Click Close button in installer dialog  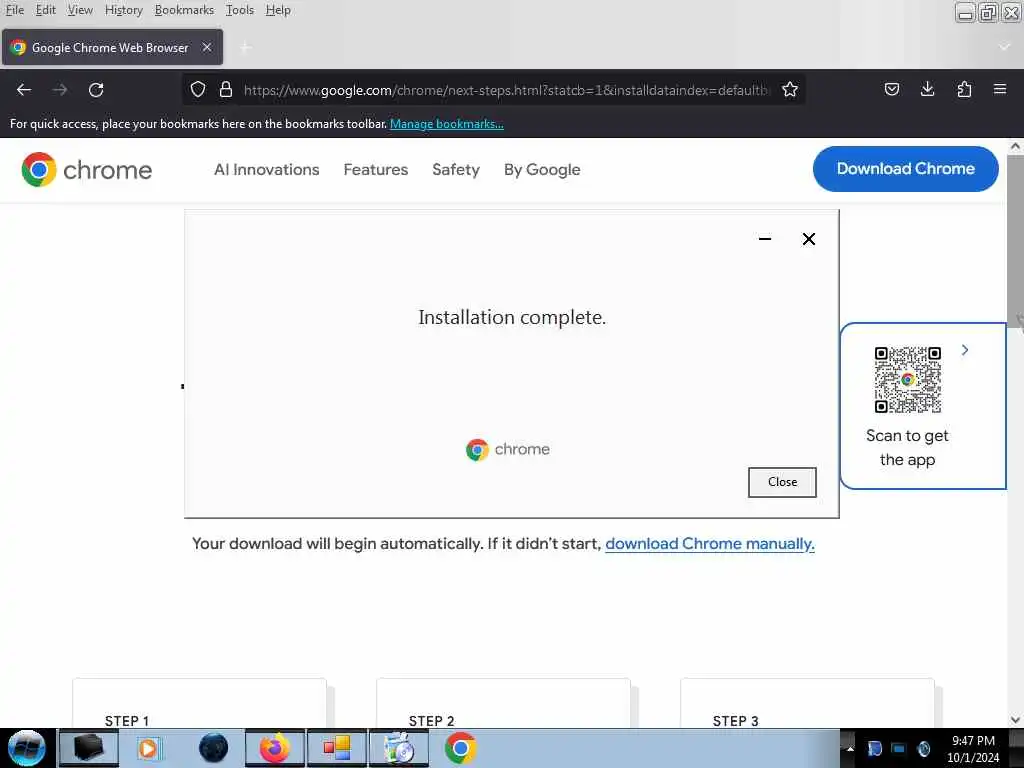(x=782, y=482)
